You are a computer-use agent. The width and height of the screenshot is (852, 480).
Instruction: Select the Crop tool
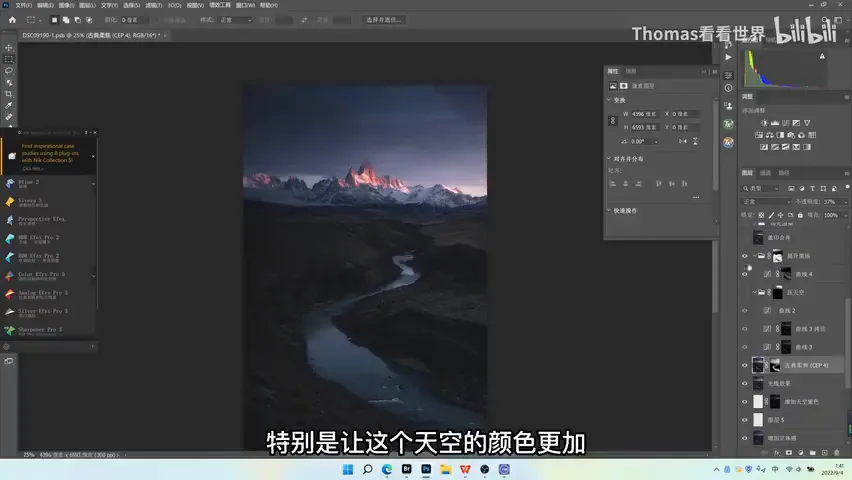[9, 94]
